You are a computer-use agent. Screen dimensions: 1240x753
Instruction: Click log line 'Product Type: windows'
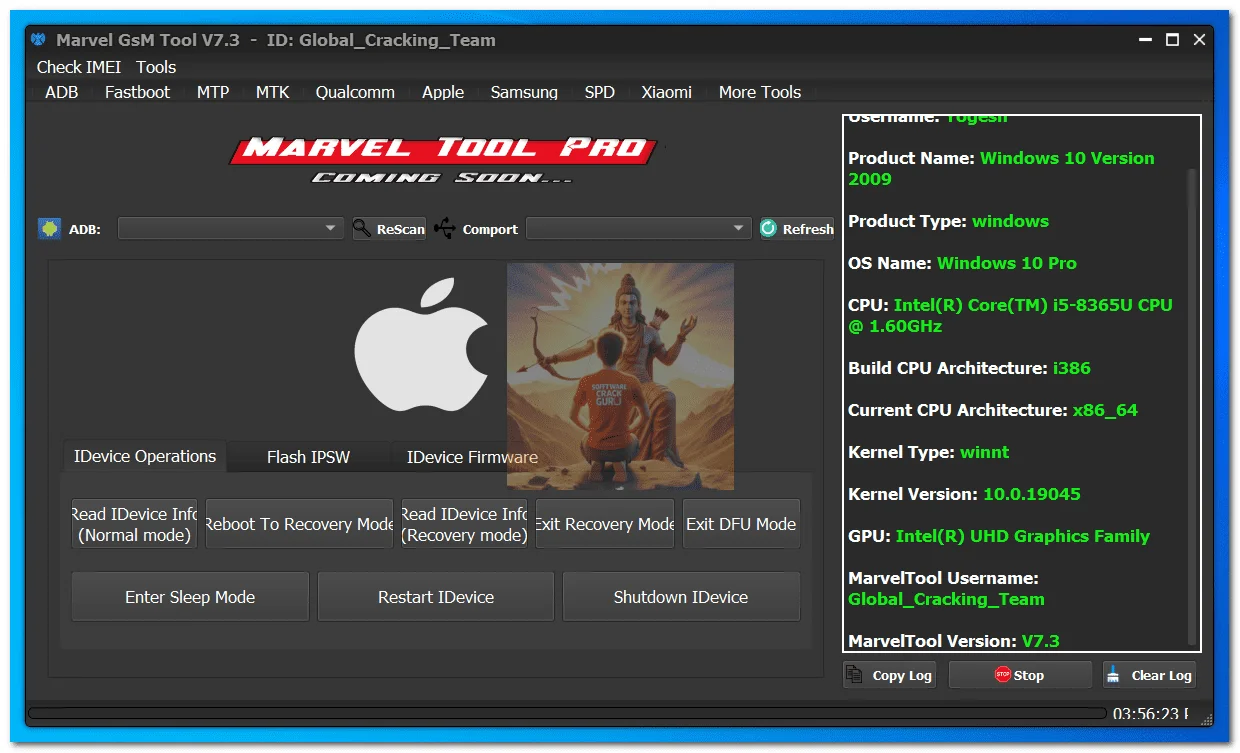pyautogui.click(x=948, y=221)
